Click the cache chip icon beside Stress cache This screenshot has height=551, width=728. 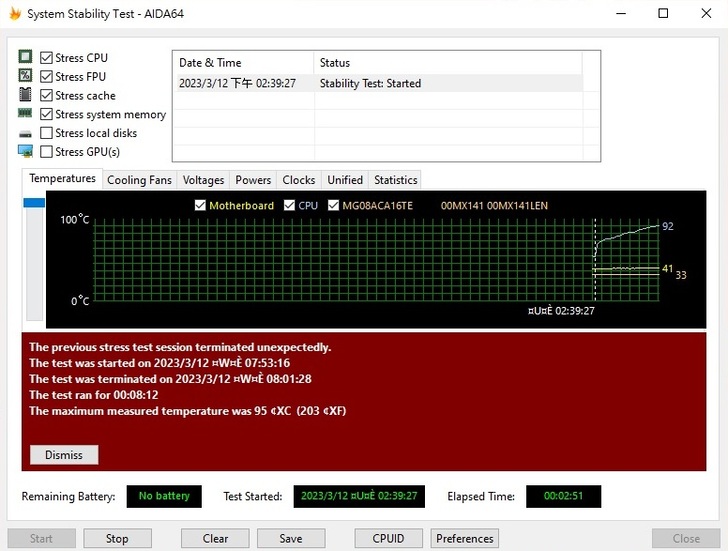point(25,95)
